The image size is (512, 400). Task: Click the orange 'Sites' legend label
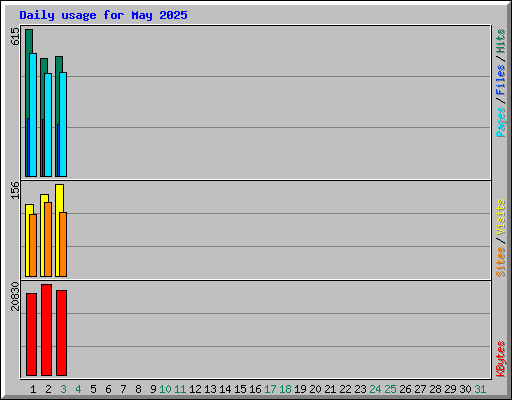tap(501, 262)
